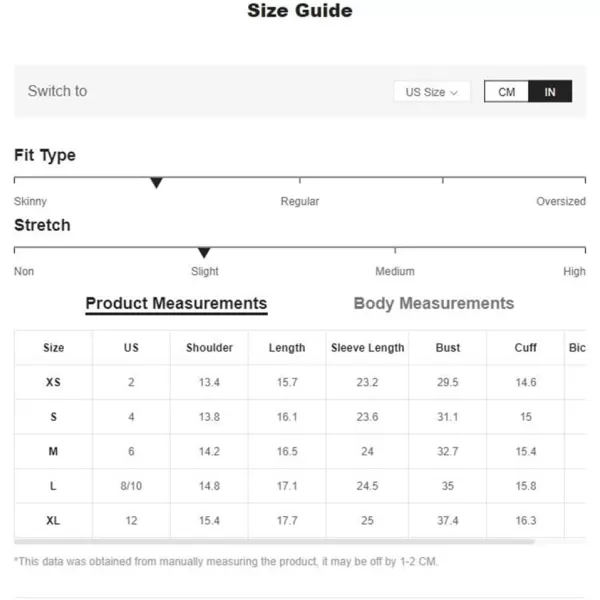Click the Regular label on Fit Type scale

tap(300, 201)
